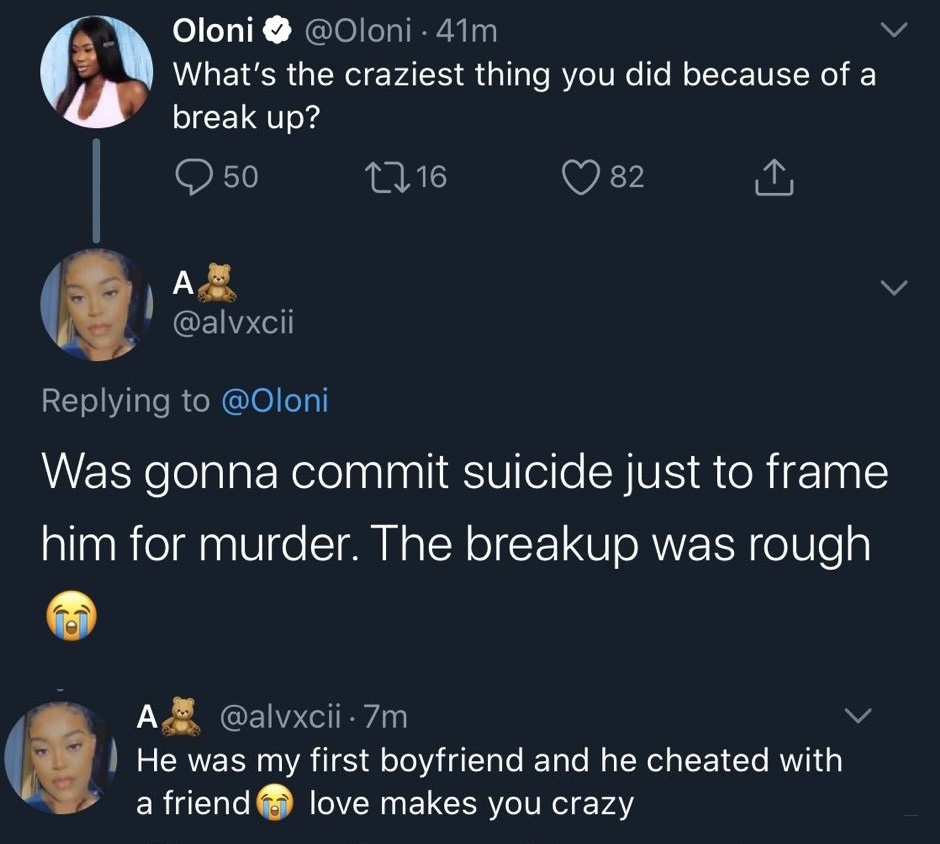The width and height of the screenshot is (940, 844).
Task: Open the avatar on the 7m follow-up tweet
Action: [60, 757]
